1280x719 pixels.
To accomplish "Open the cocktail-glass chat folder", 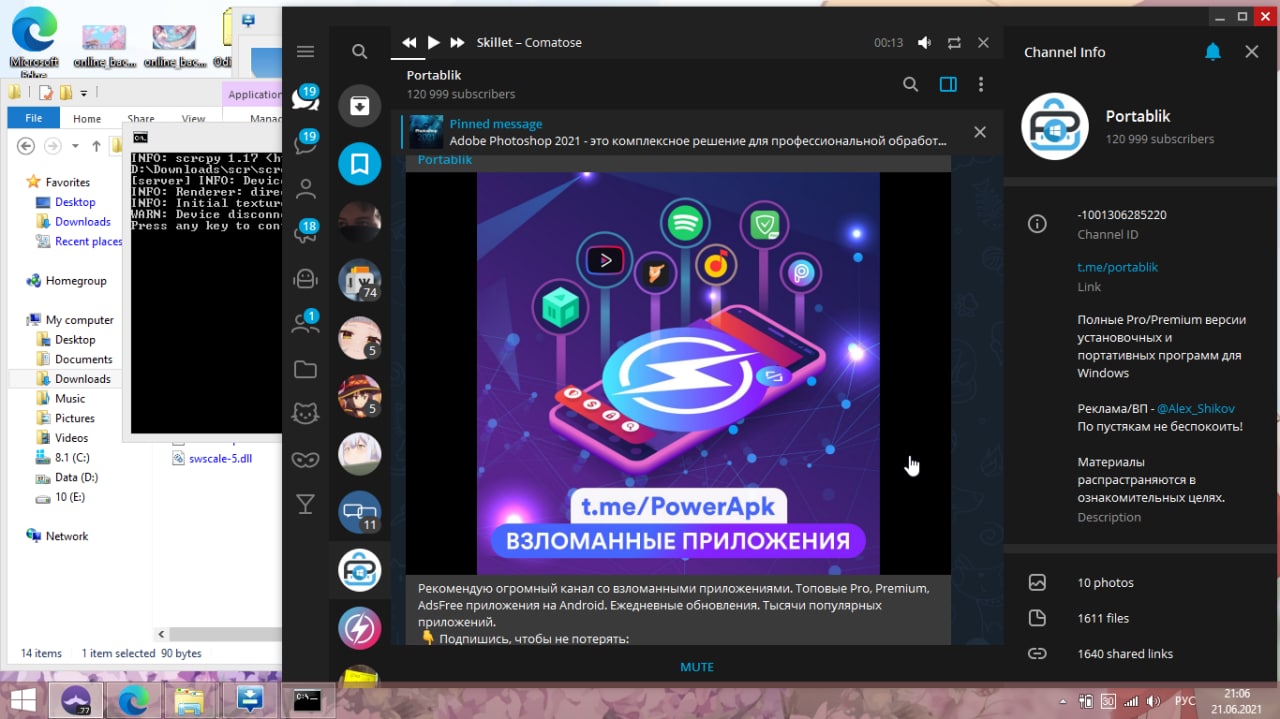I will [x=306, y=505].
